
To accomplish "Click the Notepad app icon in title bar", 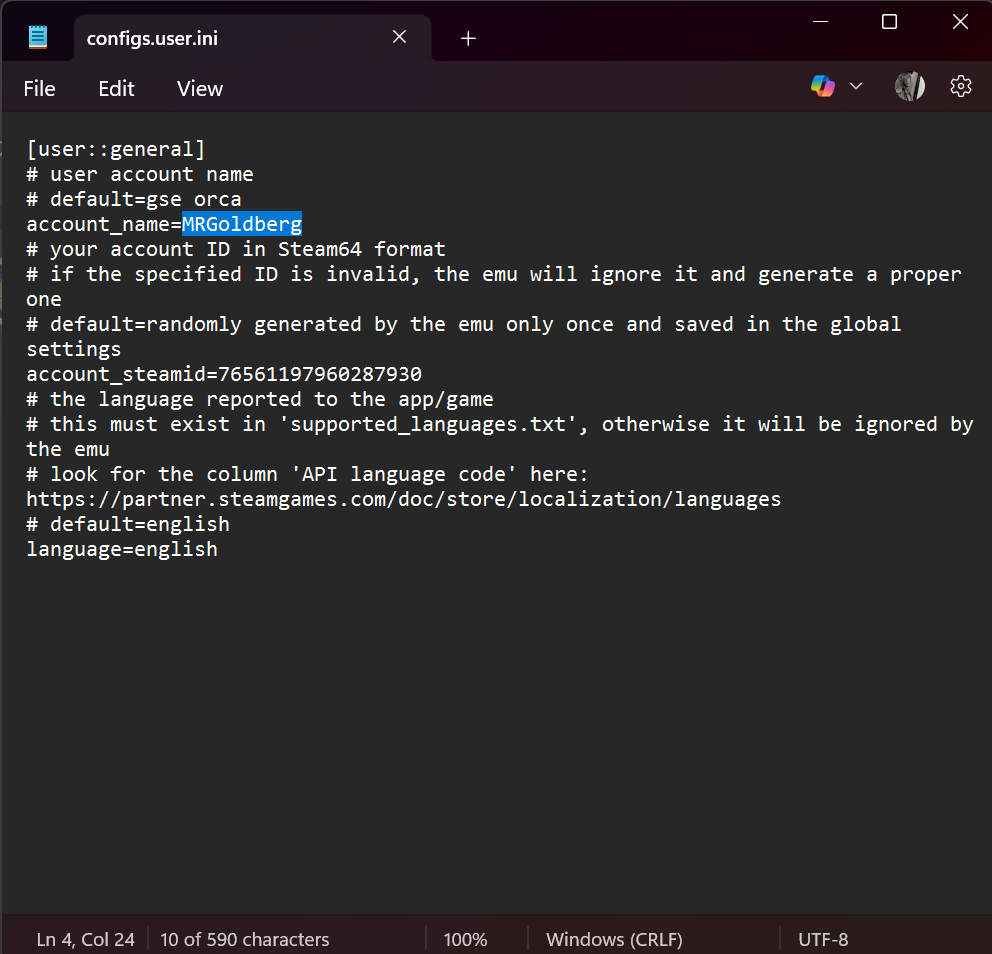I will pyautogui.click(x=38, y=37).
